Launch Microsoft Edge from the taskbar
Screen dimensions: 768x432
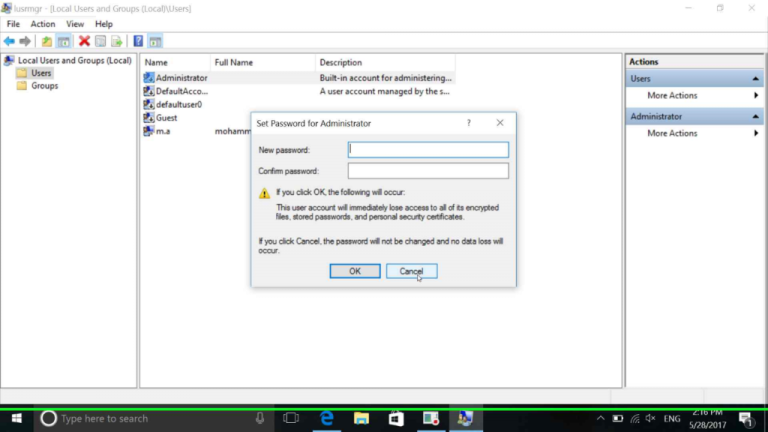coord(327,418)
